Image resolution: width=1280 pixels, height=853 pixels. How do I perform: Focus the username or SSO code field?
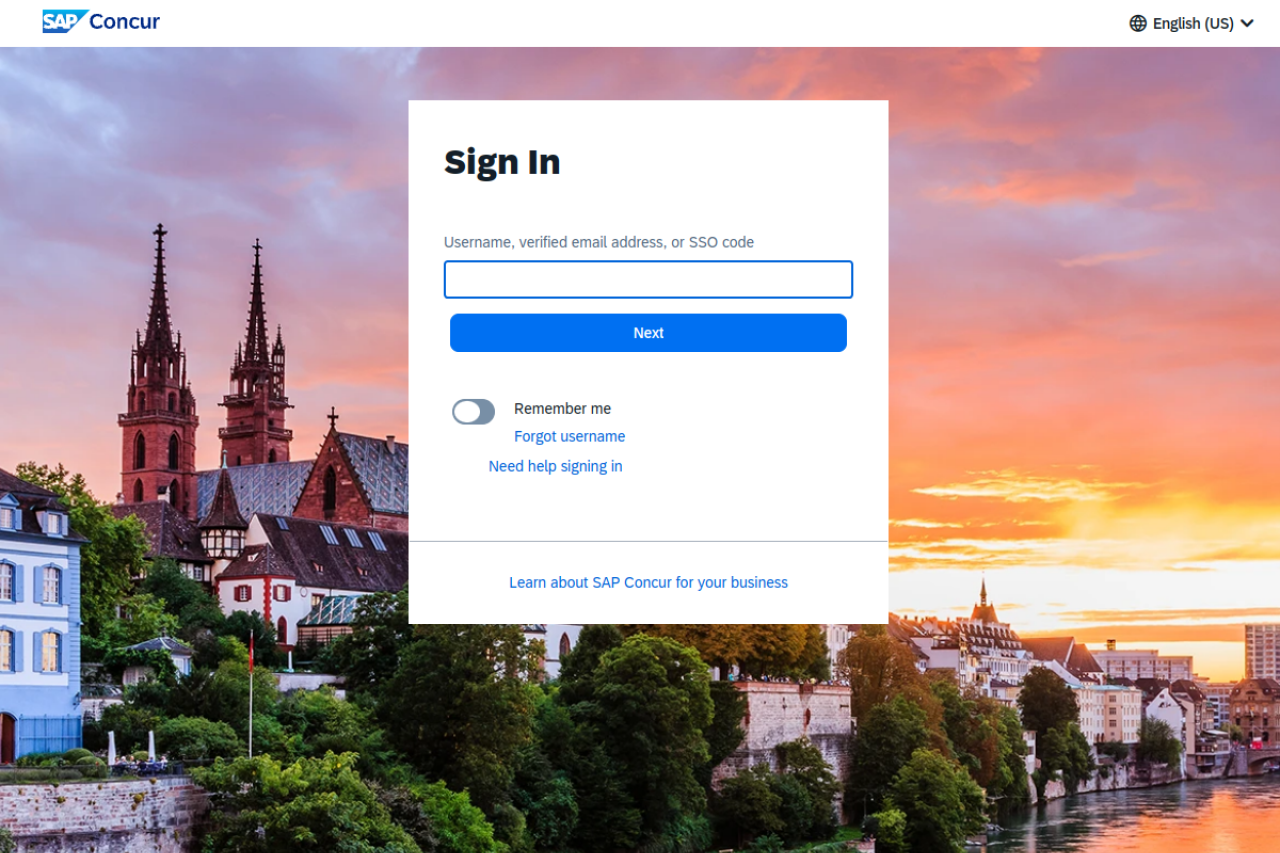click(648, 279)
